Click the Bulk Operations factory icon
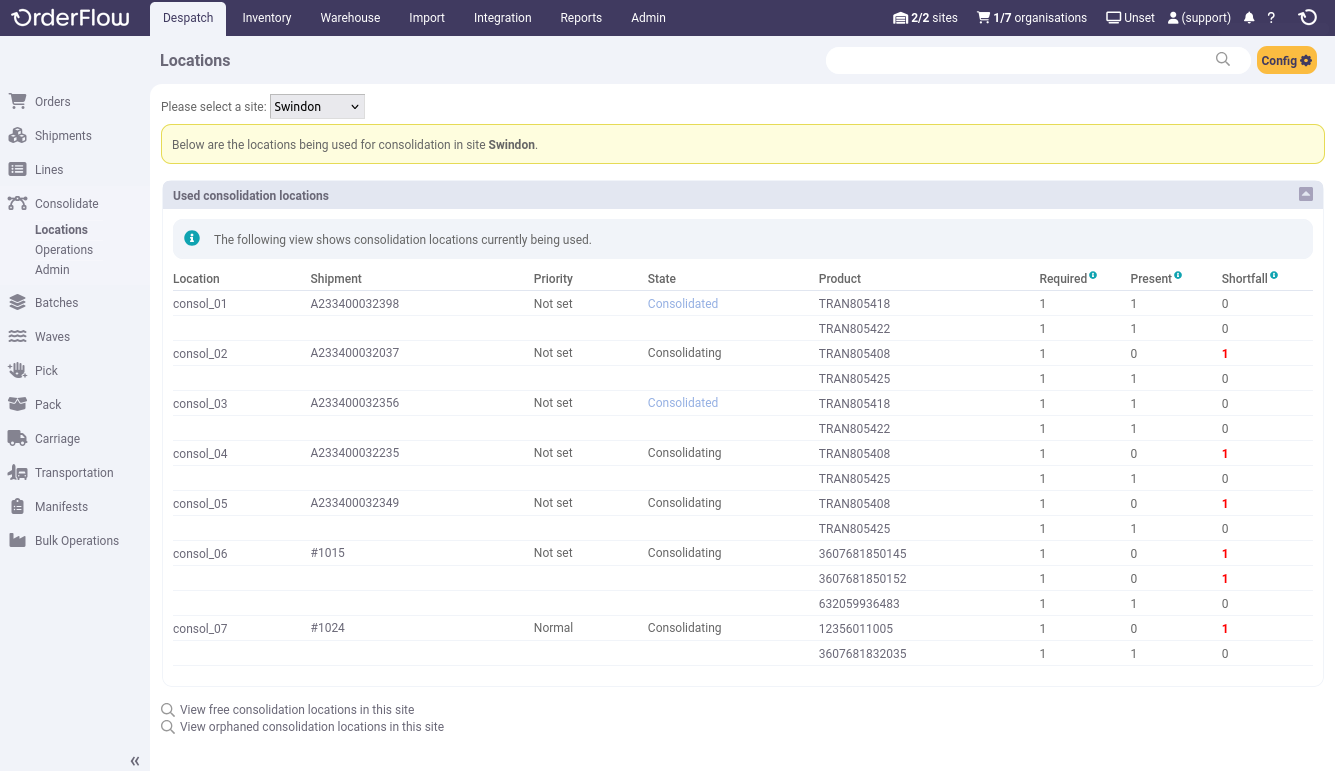 17,540
